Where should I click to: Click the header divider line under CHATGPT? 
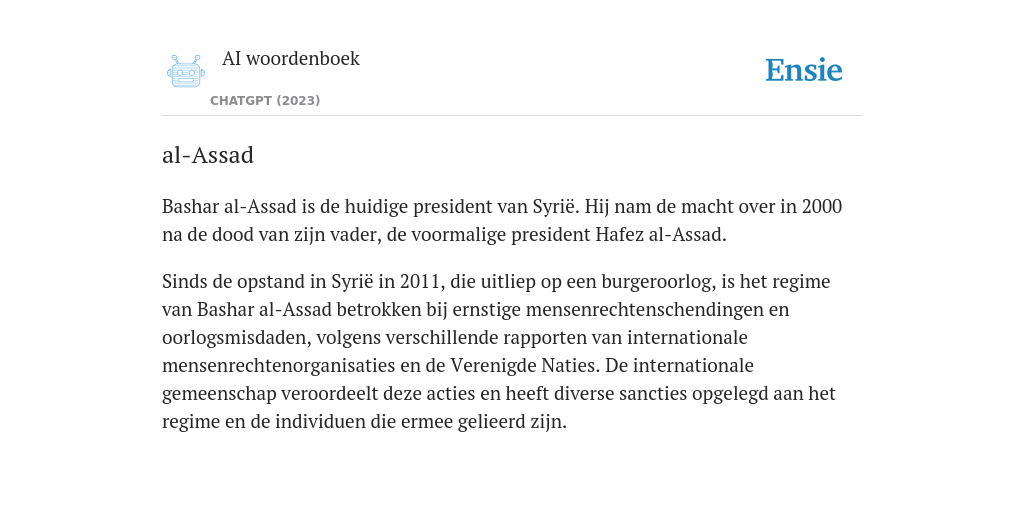tap(512, 116)
